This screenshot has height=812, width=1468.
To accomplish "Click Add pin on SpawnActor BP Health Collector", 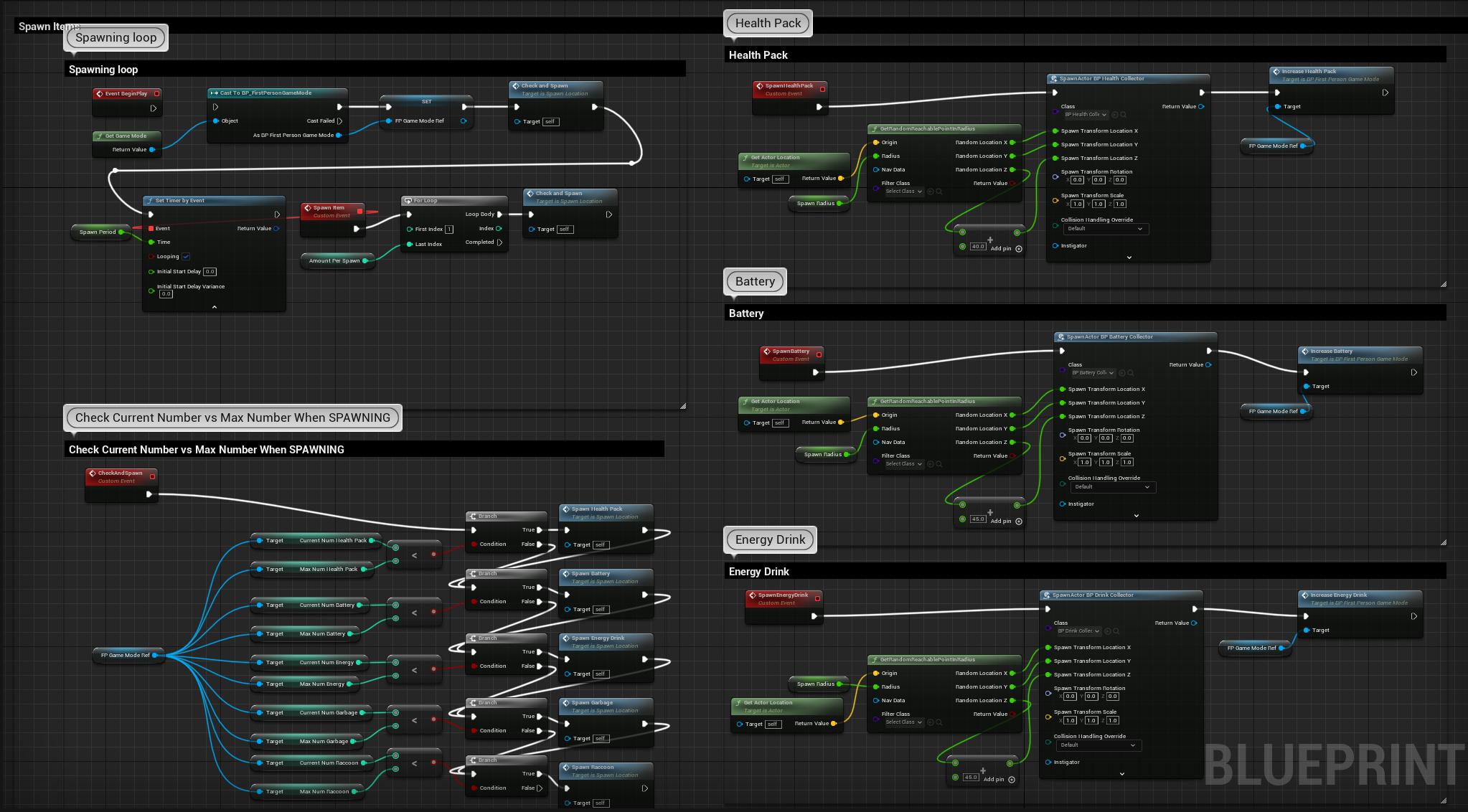I will pos(1002,247).
